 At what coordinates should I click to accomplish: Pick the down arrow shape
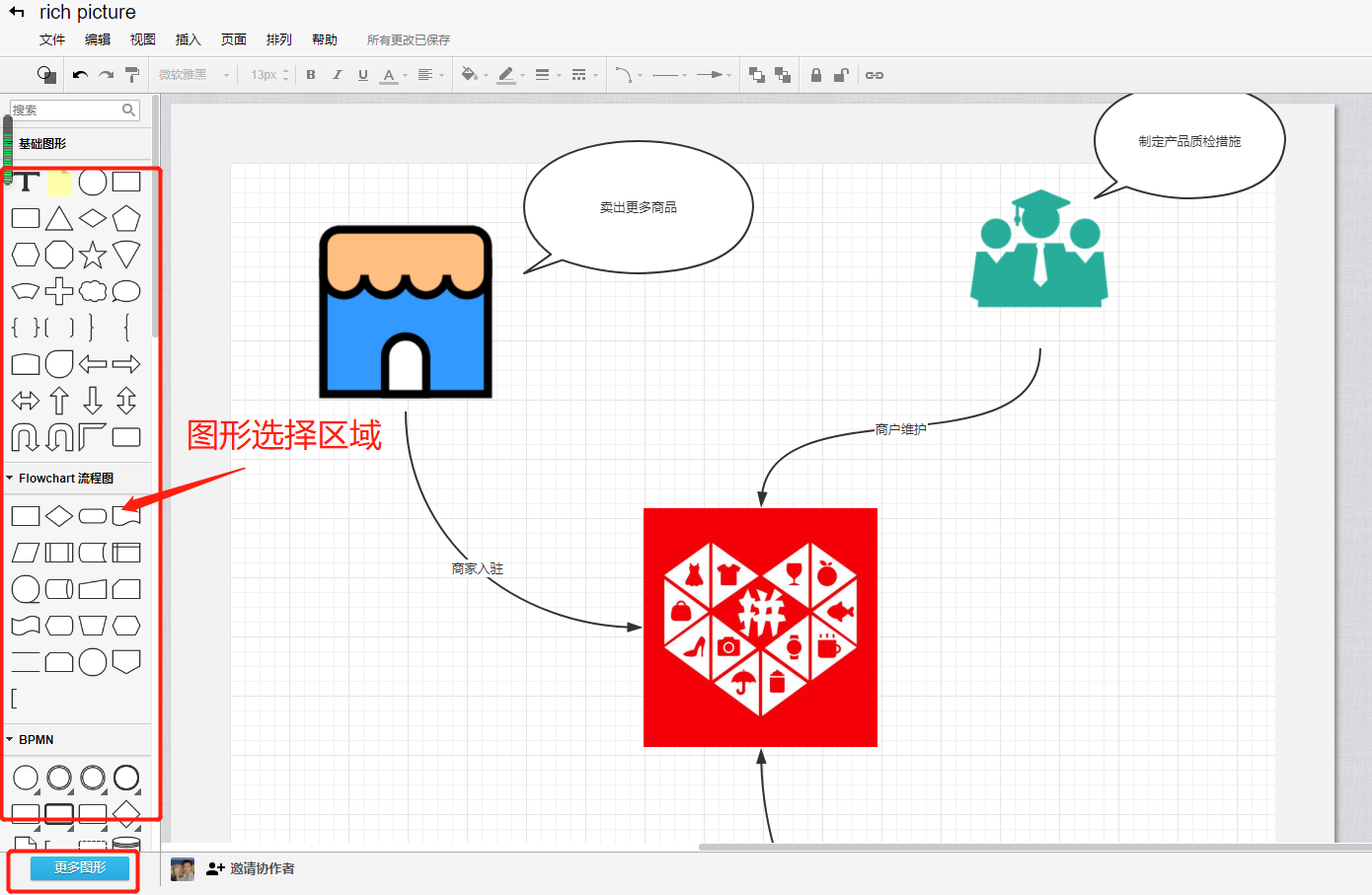point(93,401)
